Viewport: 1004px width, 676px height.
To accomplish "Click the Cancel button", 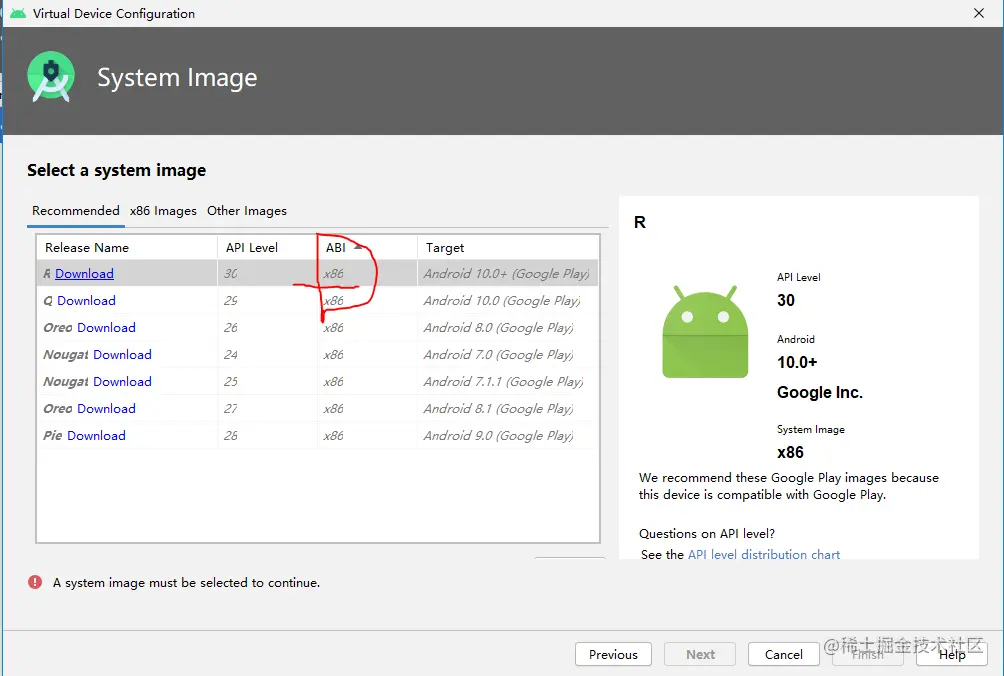I will pyautogui.click(x=784, y=654).
